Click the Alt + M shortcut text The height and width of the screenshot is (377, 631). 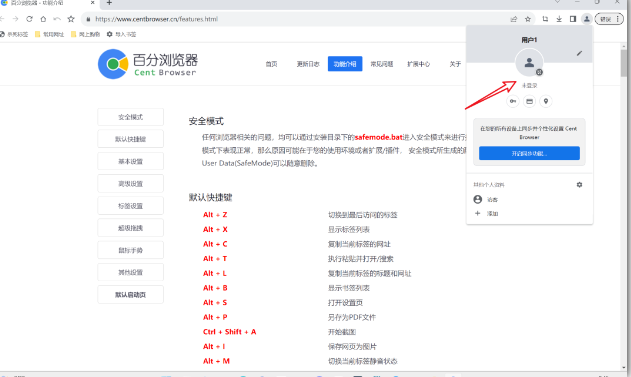click(x=216, y=361)
